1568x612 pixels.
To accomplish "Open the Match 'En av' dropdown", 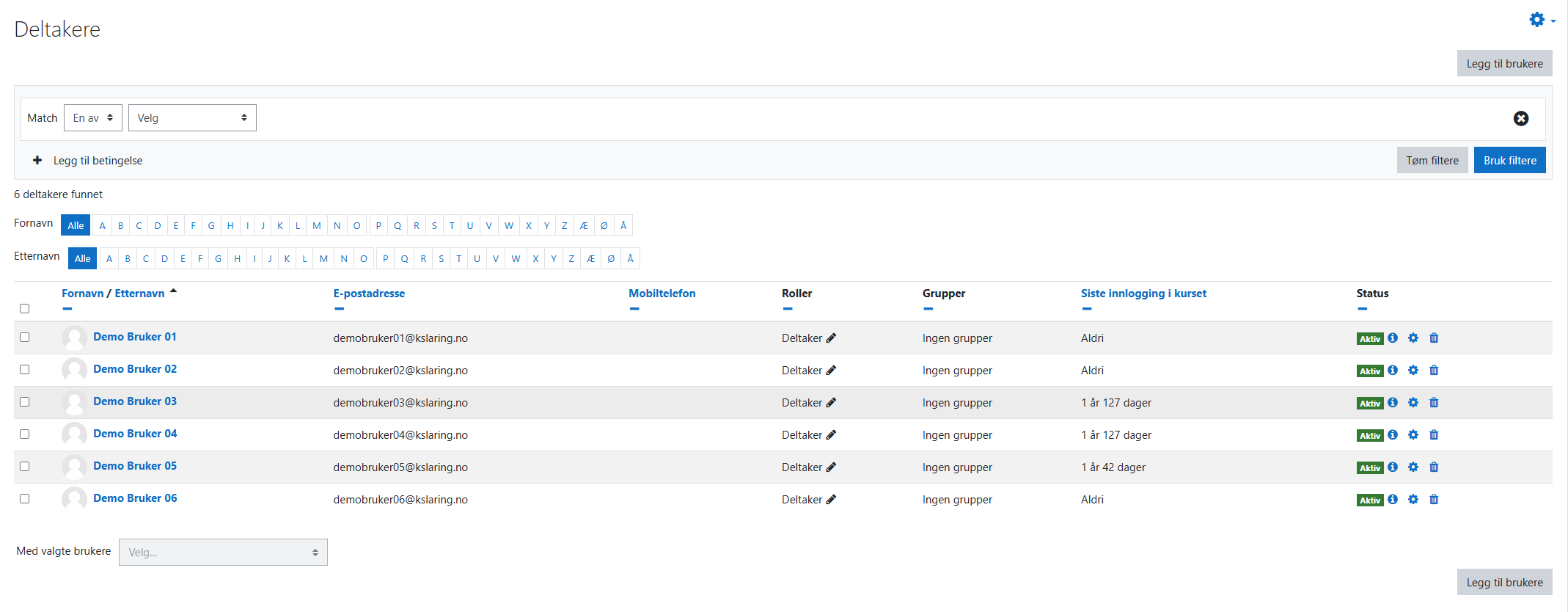I will [92, 118].
